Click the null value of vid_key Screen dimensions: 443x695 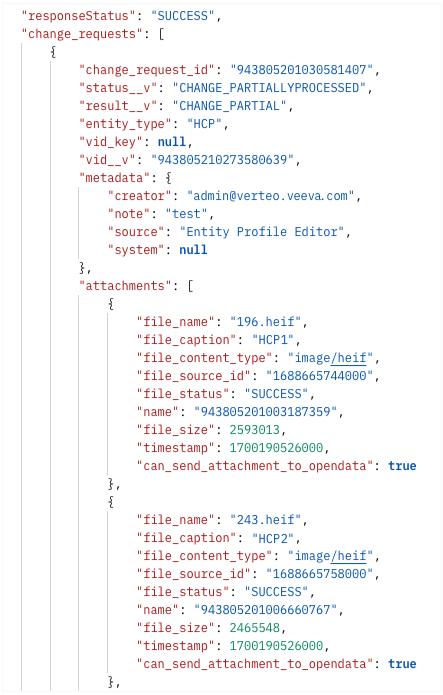[x=172, y=142]
